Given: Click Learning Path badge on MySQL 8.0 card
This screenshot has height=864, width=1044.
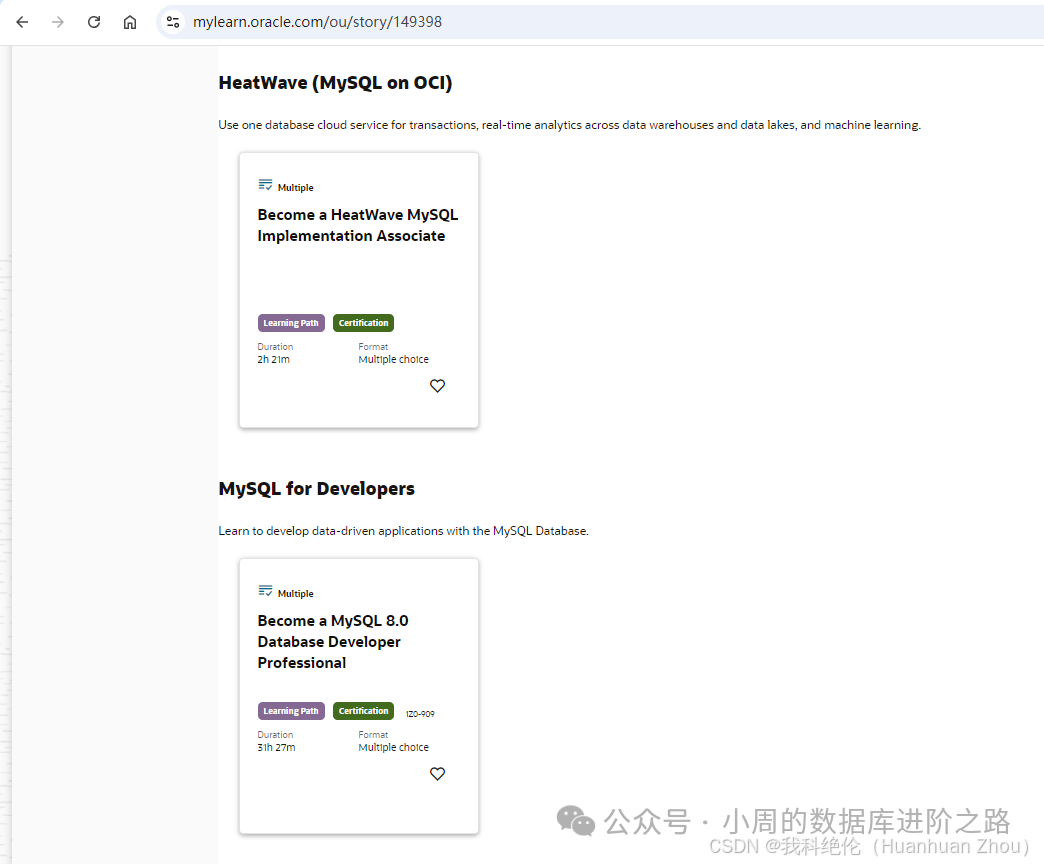Looking at the screenshot, I should click(291, 711).
